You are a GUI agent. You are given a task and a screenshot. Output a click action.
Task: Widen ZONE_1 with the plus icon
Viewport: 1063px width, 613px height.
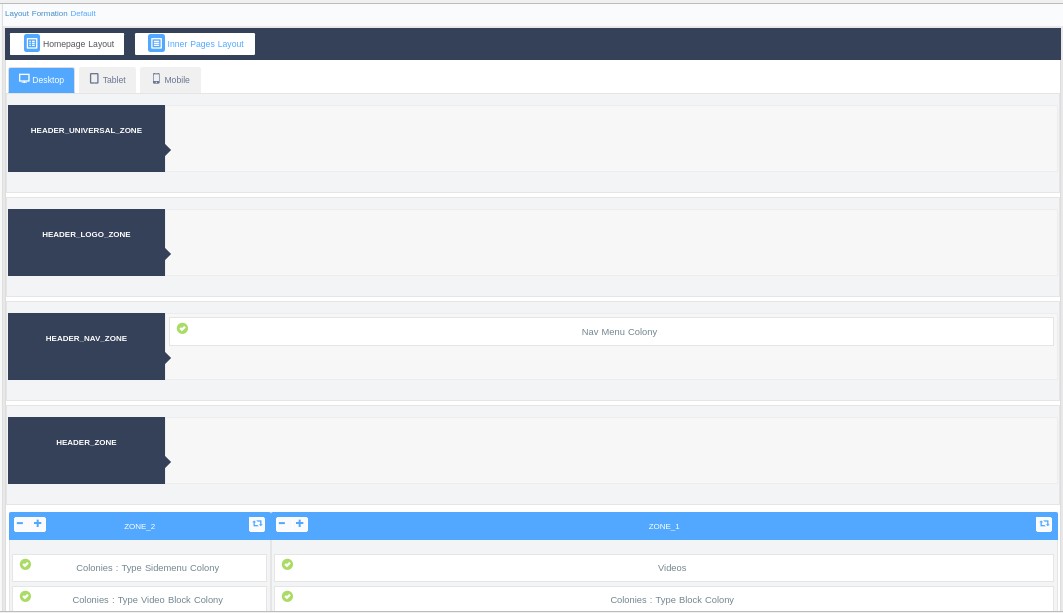pos(300,523)
